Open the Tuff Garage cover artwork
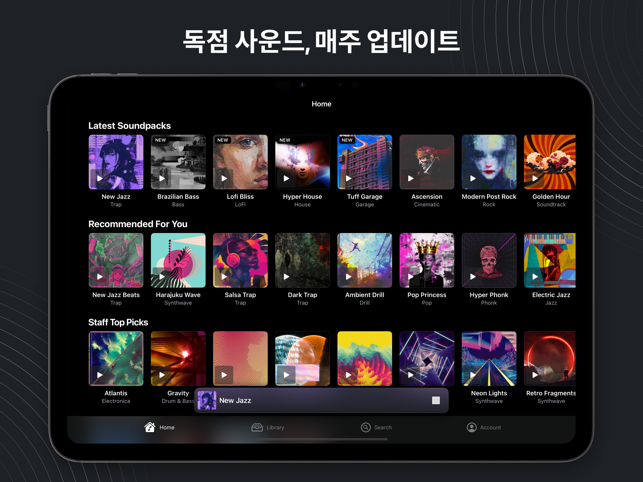The height and width of the screenshot is (482, 643). pos(365,162)
